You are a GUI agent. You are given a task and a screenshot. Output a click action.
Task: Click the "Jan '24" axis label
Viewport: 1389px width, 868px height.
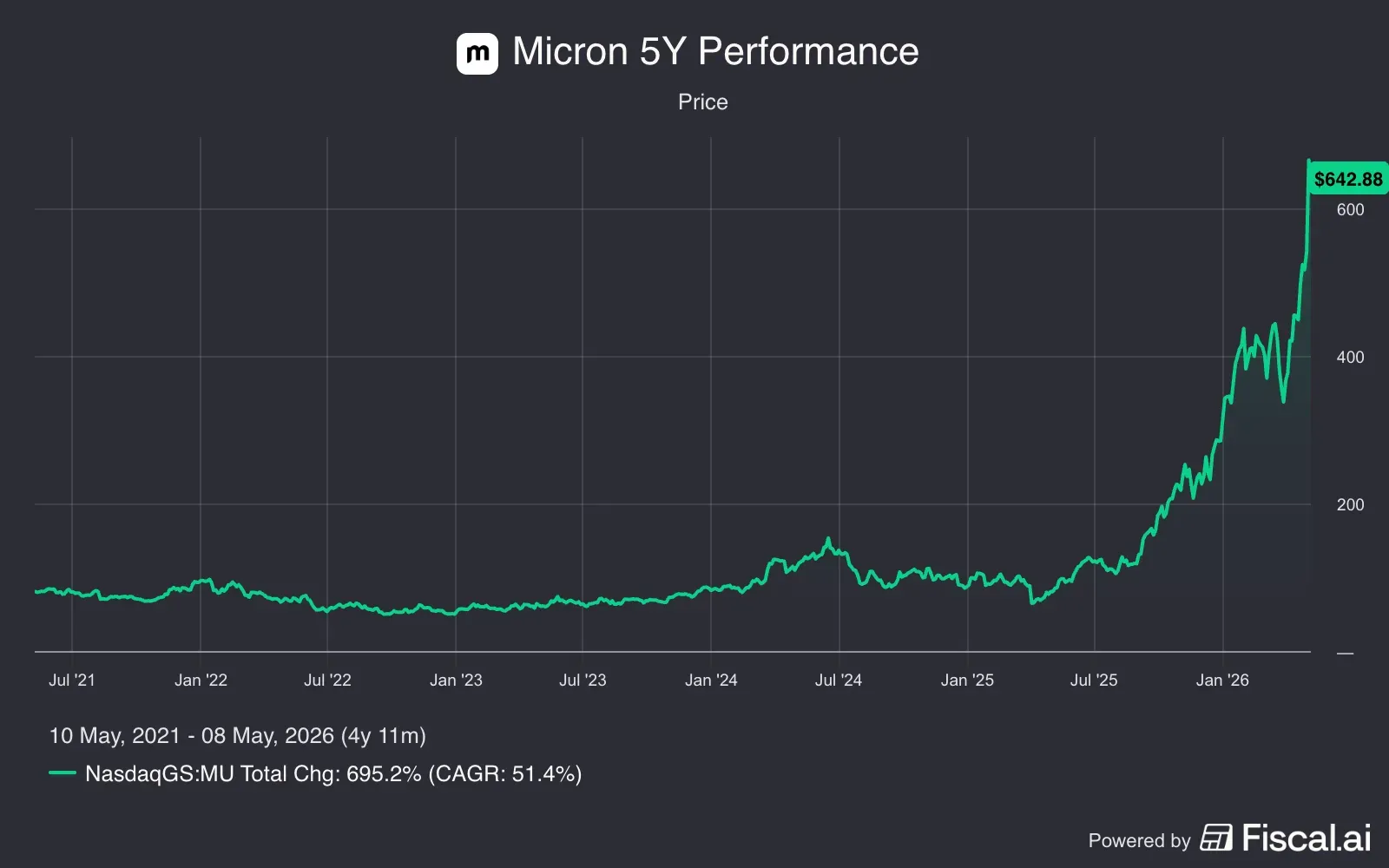[x=711, y=680]
